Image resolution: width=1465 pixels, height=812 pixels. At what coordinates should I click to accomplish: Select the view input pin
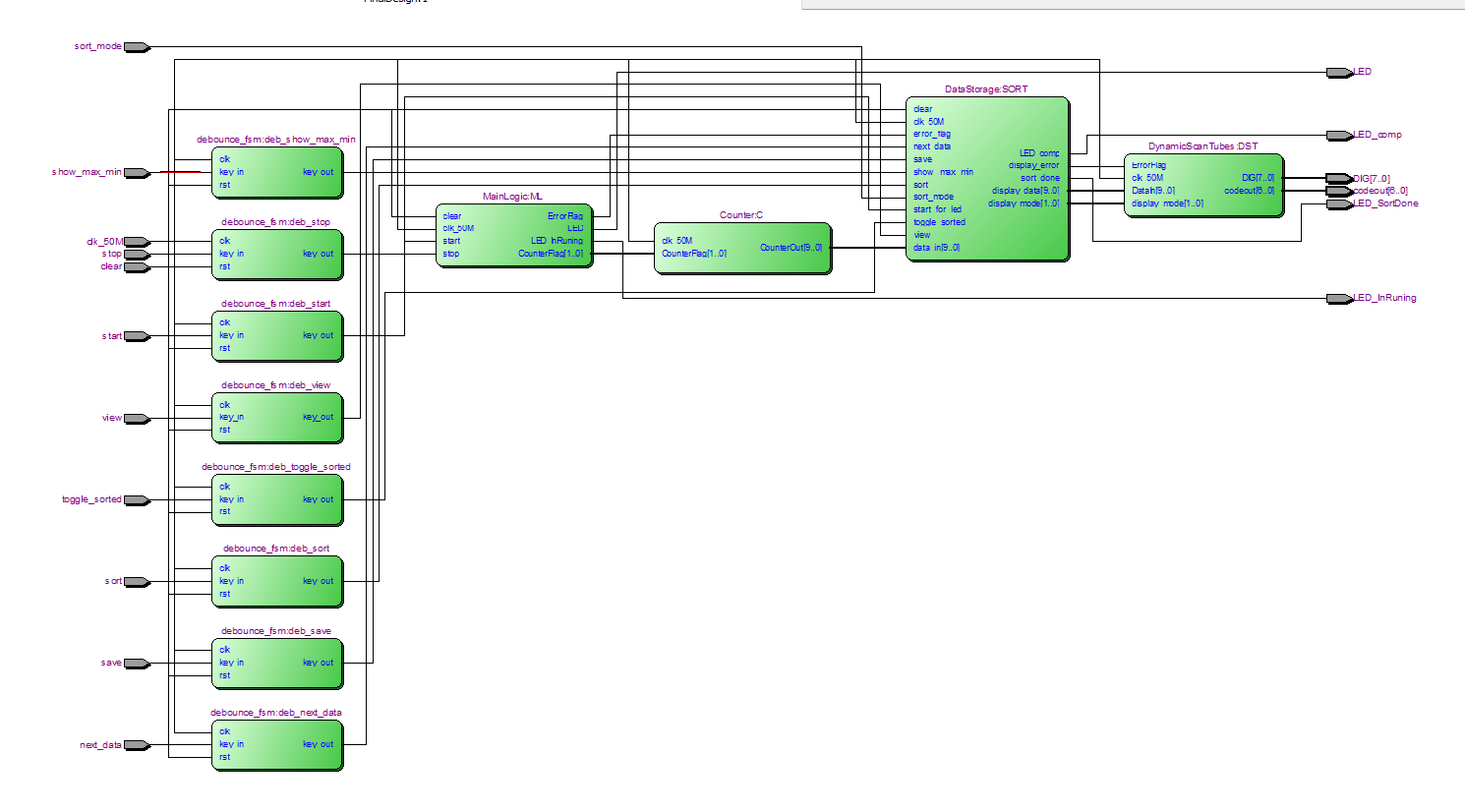coord(137,419)
